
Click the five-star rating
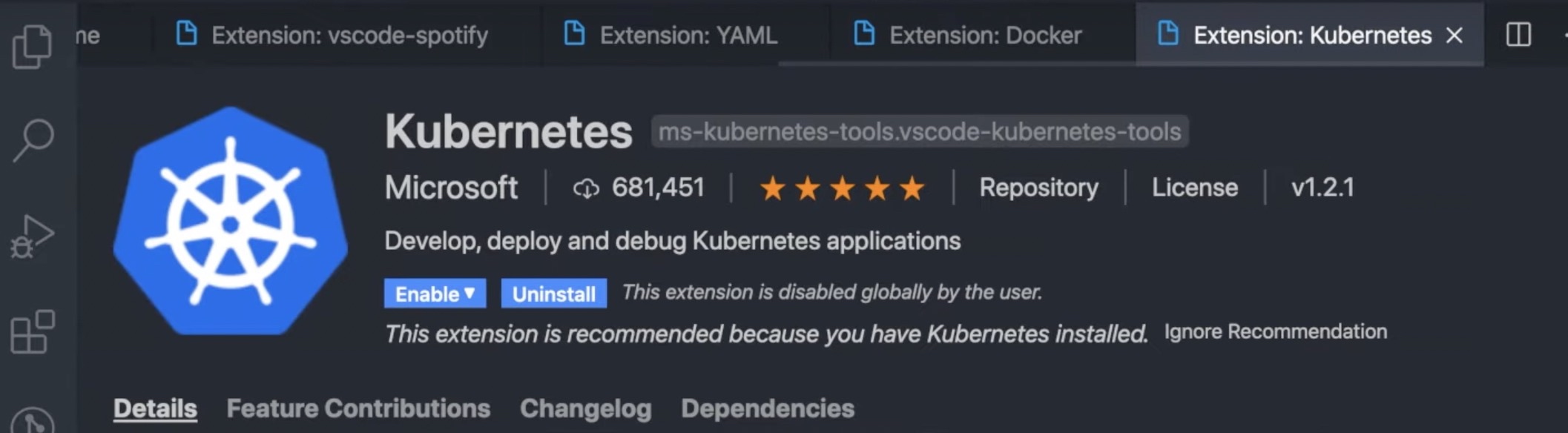coord(842,188)
